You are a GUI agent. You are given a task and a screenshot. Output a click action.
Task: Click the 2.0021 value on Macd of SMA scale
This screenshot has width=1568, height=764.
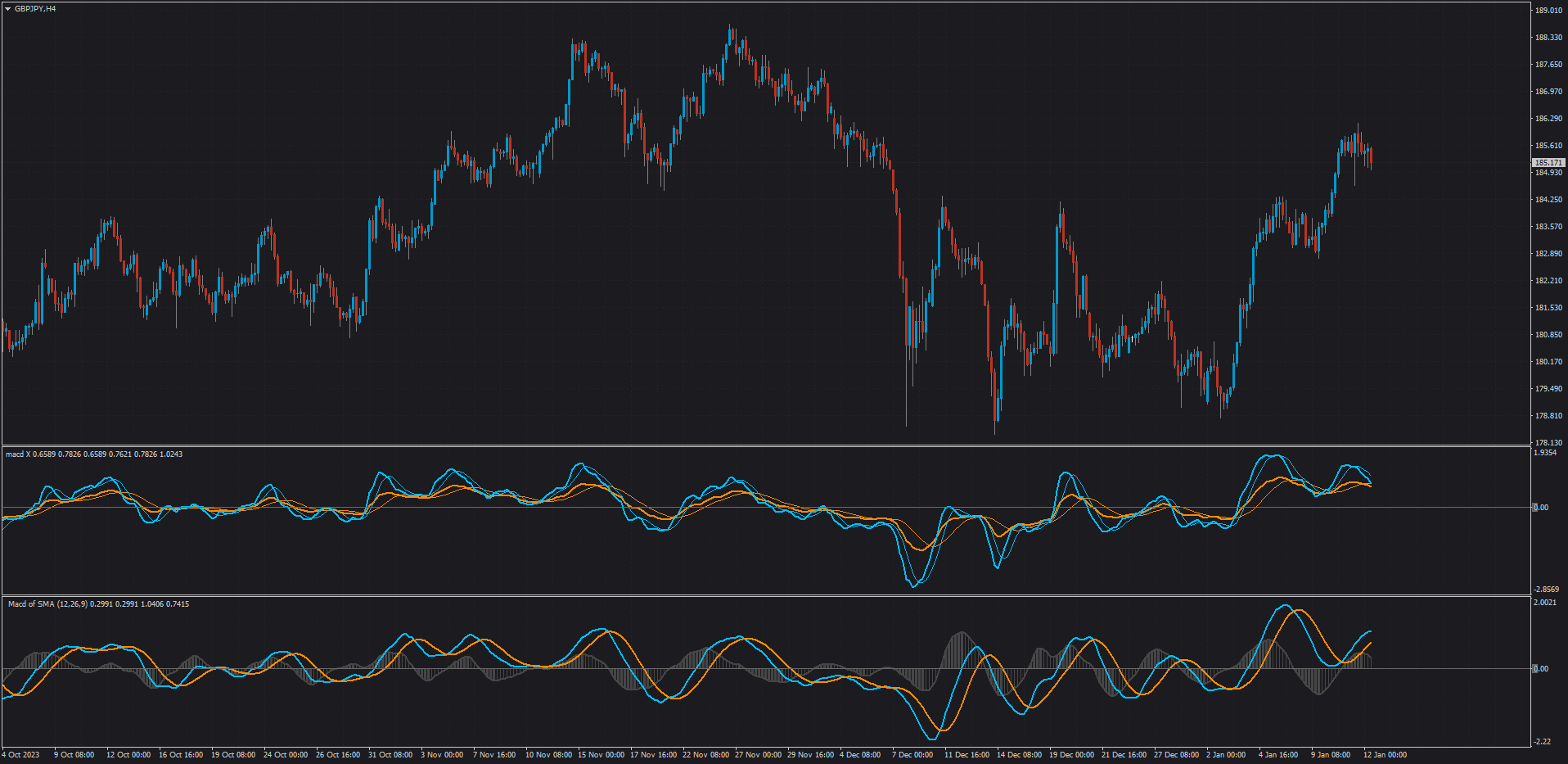point(1545,603)
